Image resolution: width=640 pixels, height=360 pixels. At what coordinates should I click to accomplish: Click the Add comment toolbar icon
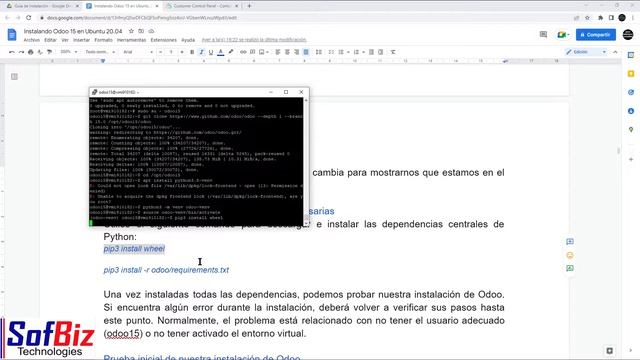coord(253,52)
